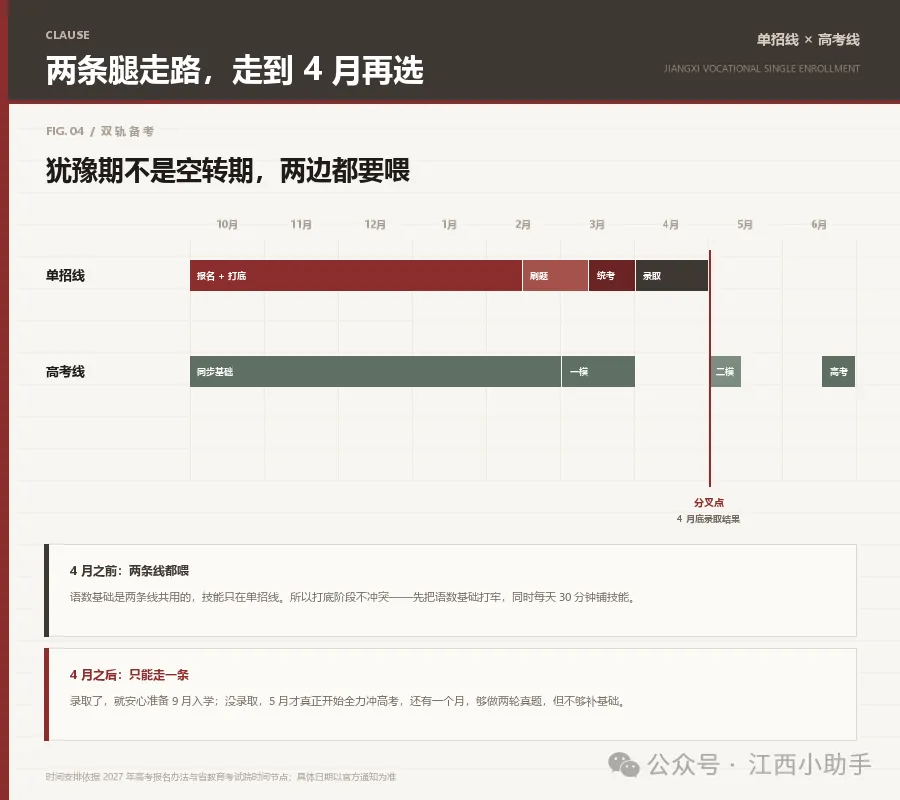Screen dimensions: 900x800
Task: Click the 11月 column header
Action: (x=301, y=224)
